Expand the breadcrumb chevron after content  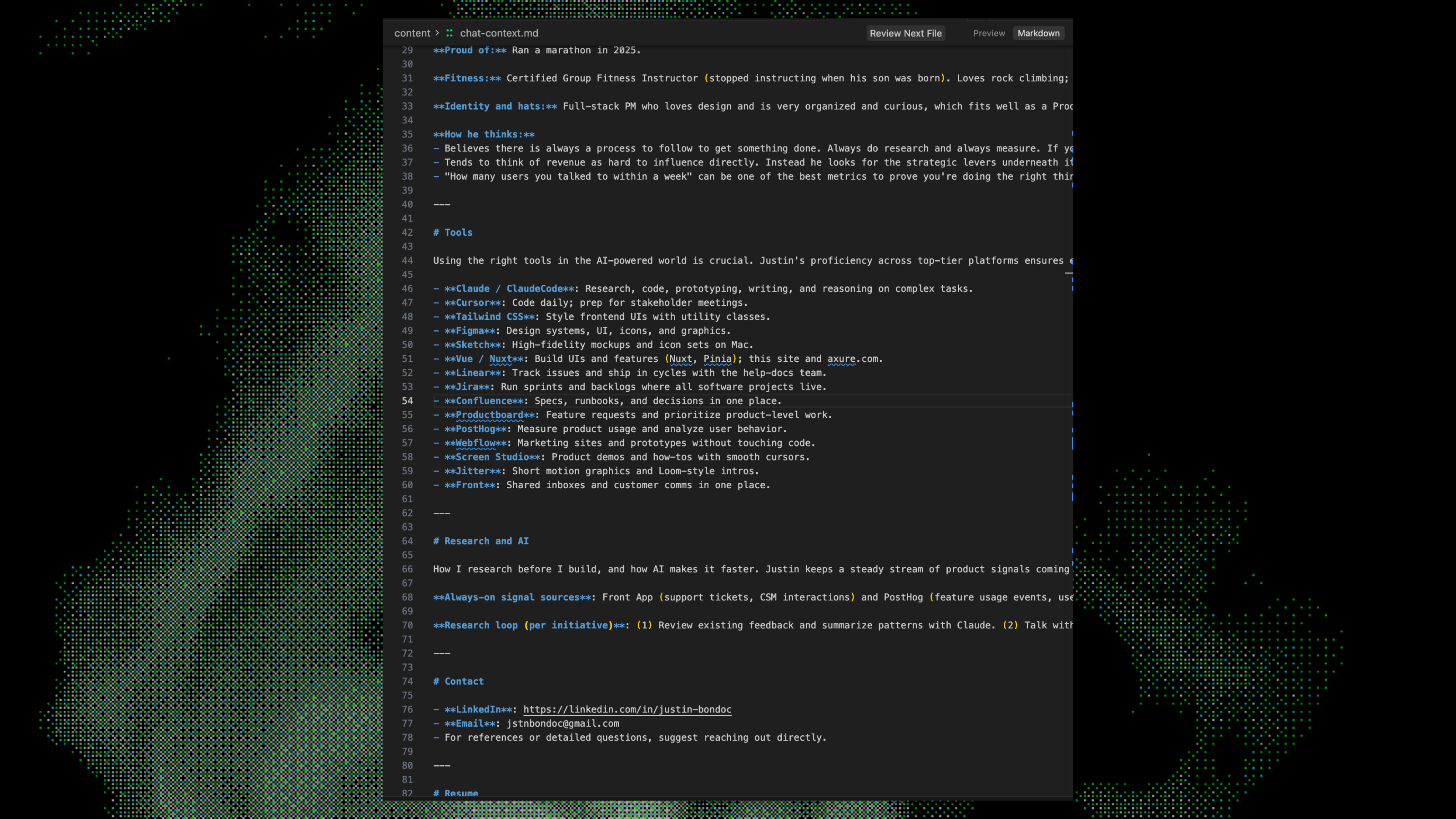tap(437, 33)
